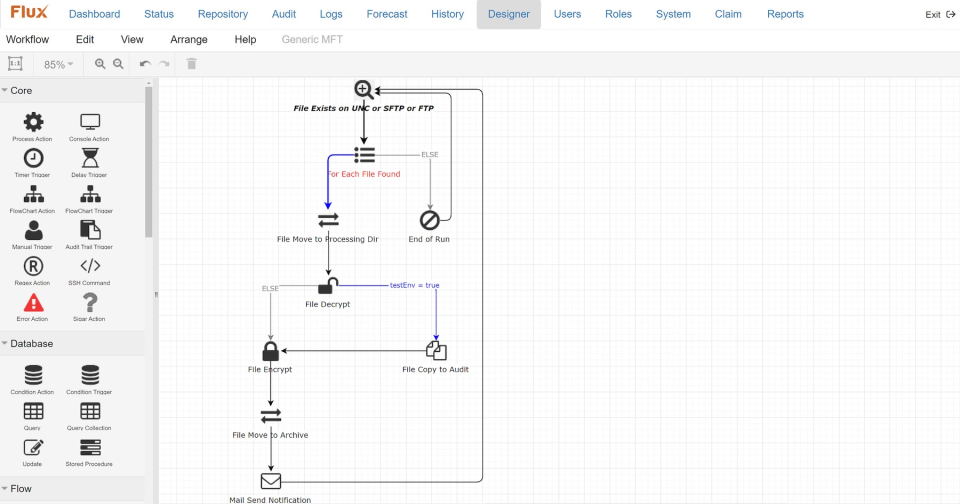
Task: Click the File Decrypt unlock node
Action: (328, 286)
